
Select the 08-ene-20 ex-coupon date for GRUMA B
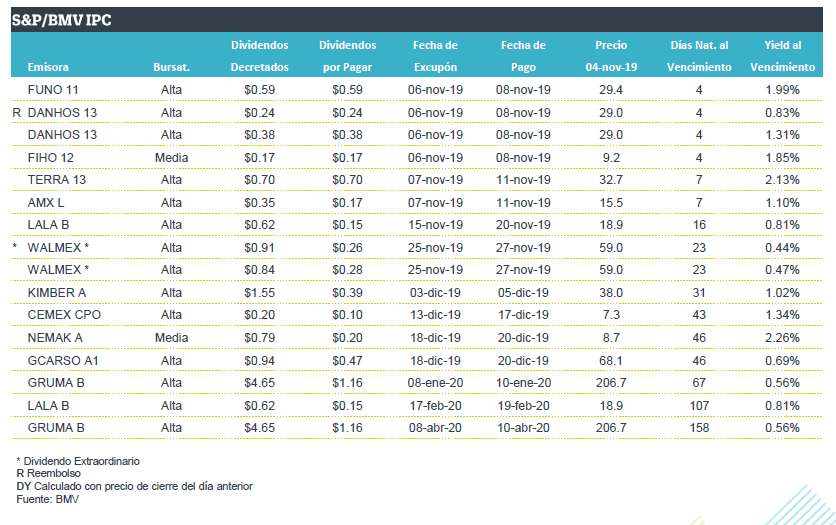click(x=435, y=383)
